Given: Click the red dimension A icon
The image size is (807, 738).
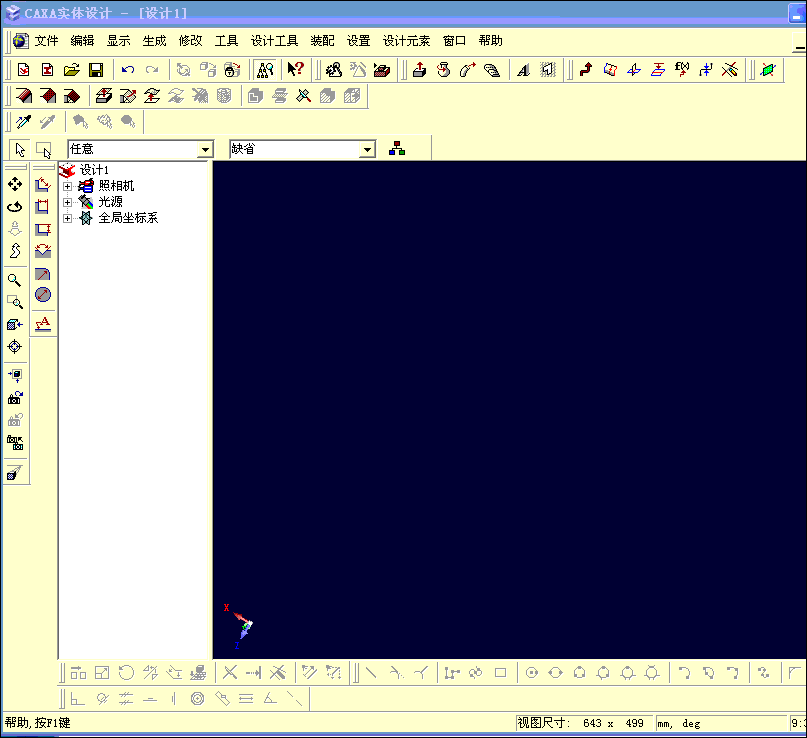Looking at the screenshot, I should tap(43, 324).
